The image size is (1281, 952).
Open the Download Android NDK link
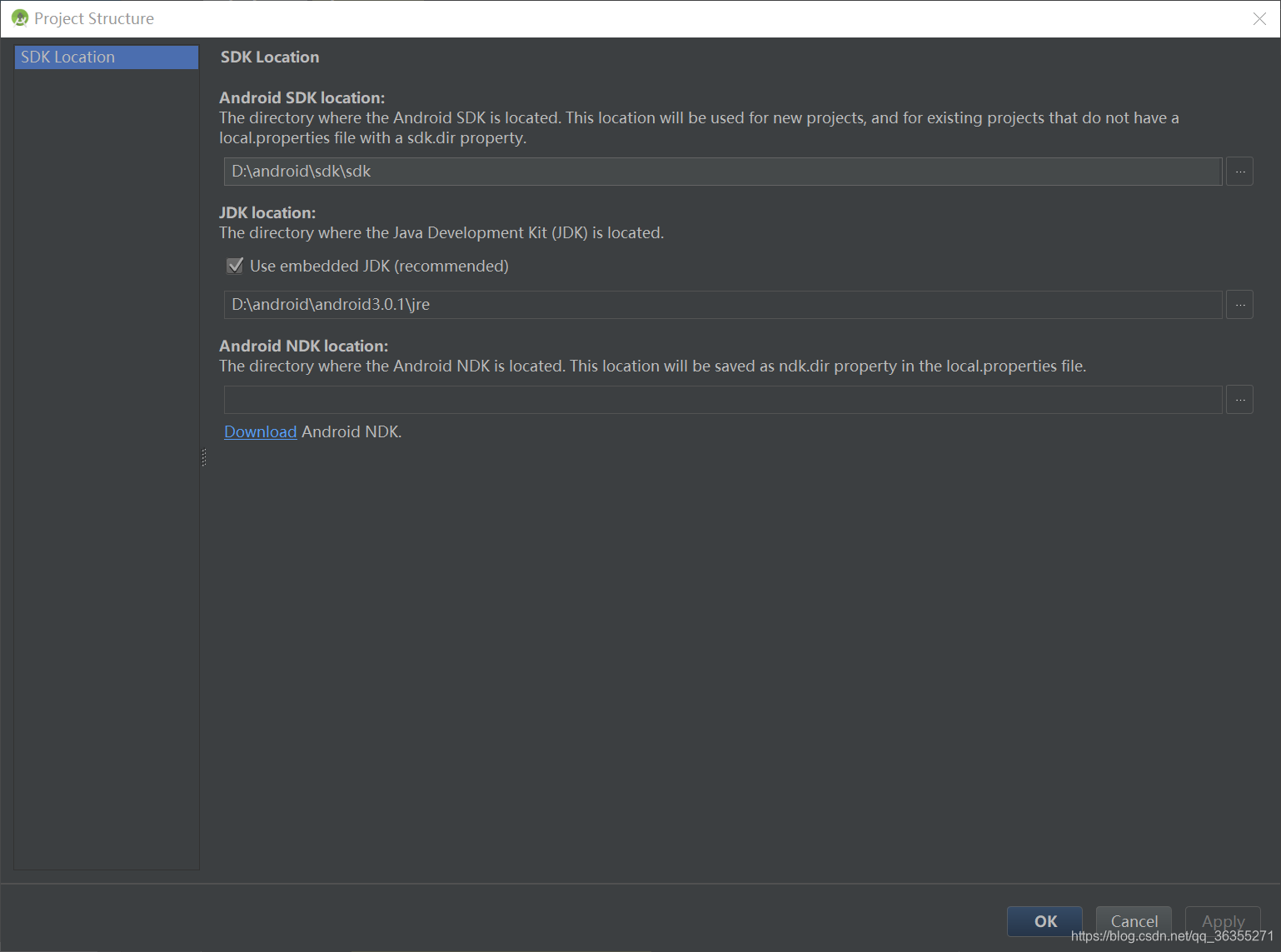click(260, 431)
